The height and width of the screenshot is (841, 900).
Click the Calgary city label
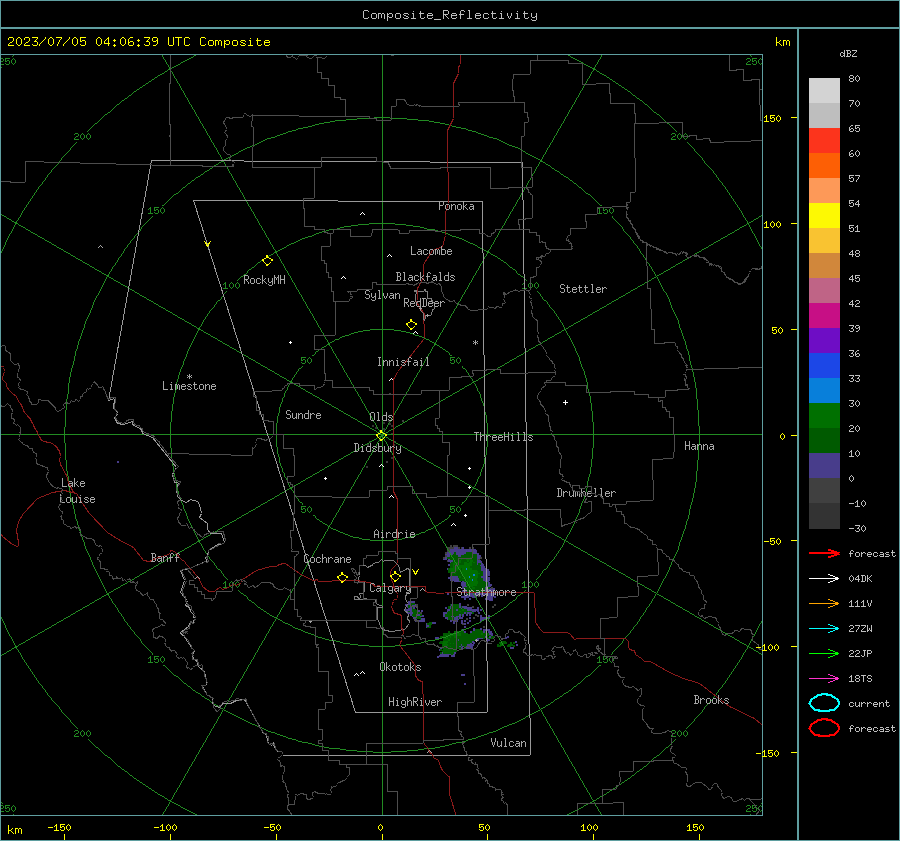tap(390, 588)
